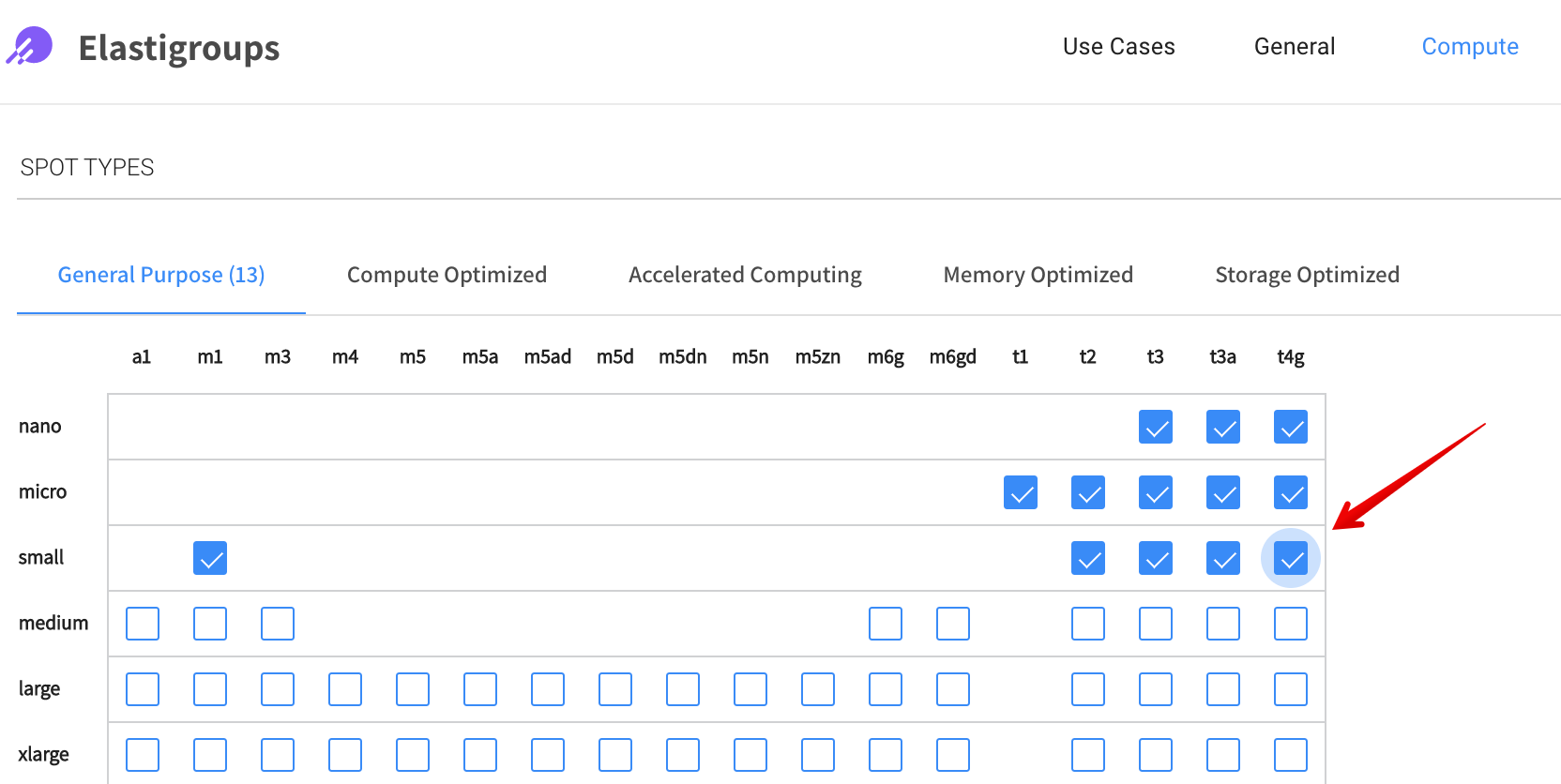Check the m6g medium spot type
1561x784 pixels.
[x=886, y=624]
